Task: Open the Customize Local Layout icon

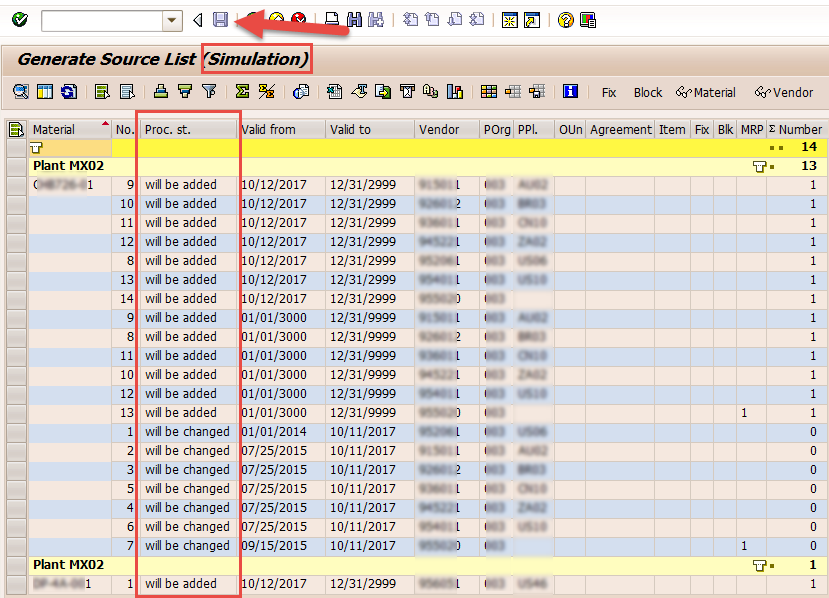Action: click(x=588, y=20)
